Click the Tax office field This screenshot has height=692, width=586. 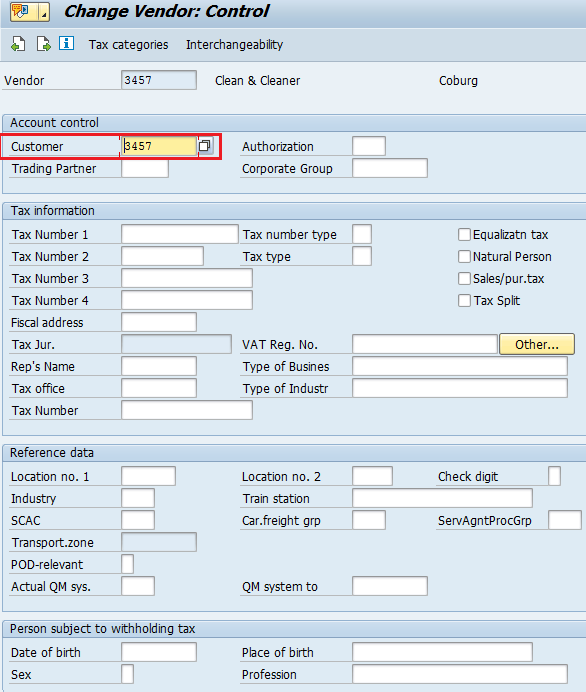pyautogui.click(x=159, y=388)
